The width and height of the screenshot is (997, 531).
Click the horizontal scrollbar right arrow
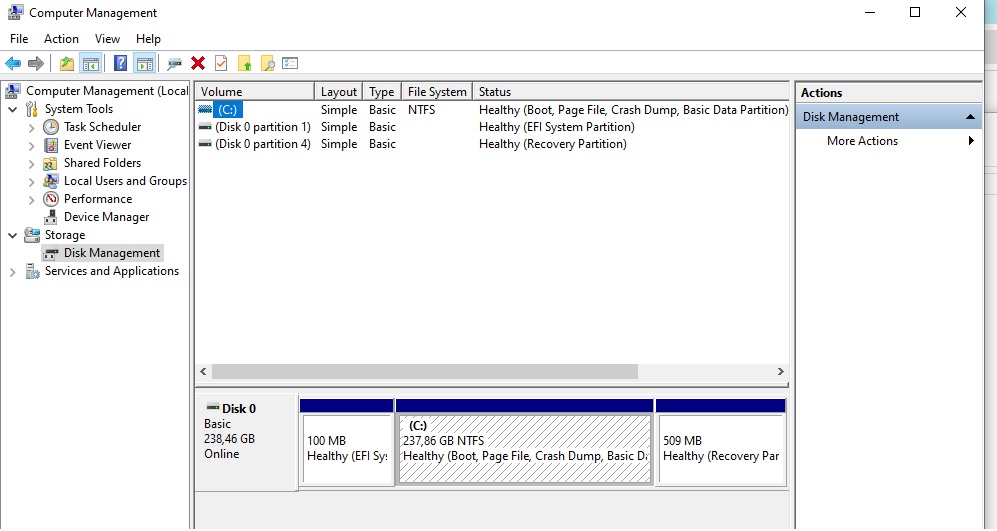[x=780, y=371]
